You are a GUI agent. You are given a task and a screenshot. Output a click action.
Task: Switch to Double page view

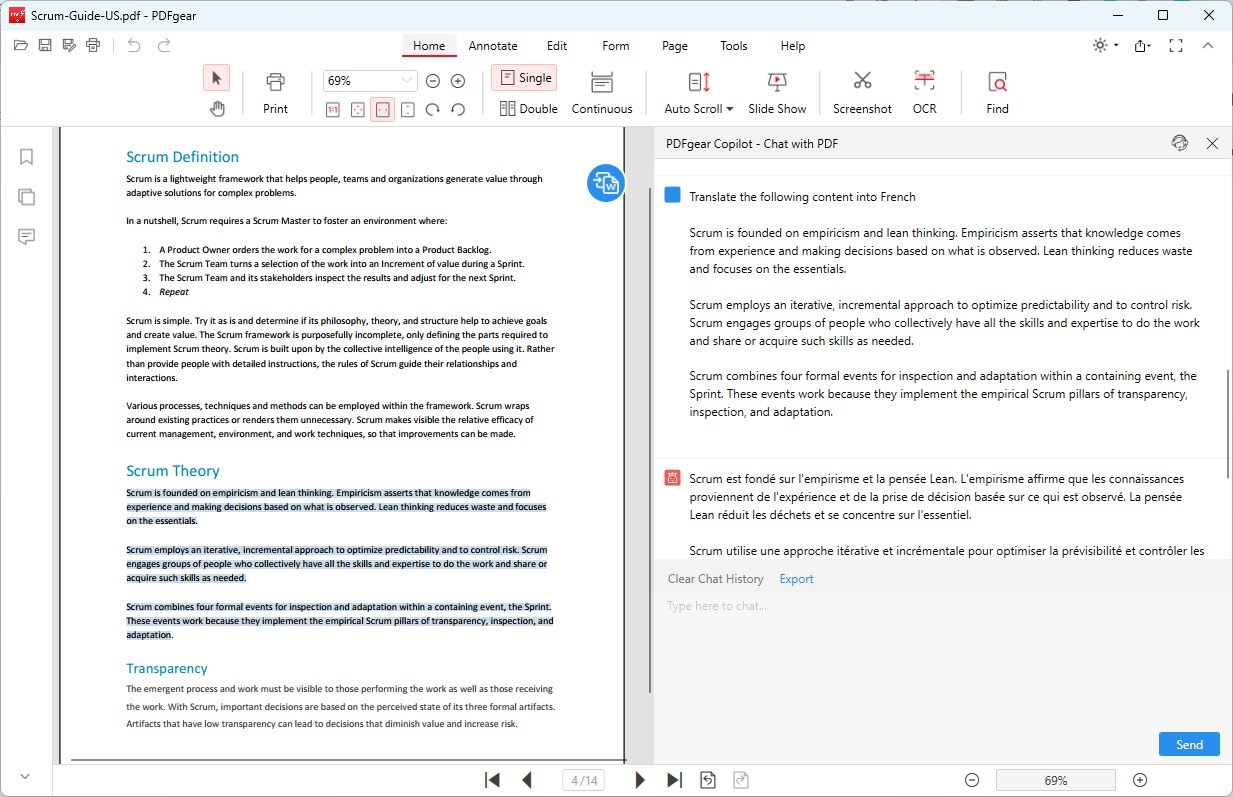[528, 108]
